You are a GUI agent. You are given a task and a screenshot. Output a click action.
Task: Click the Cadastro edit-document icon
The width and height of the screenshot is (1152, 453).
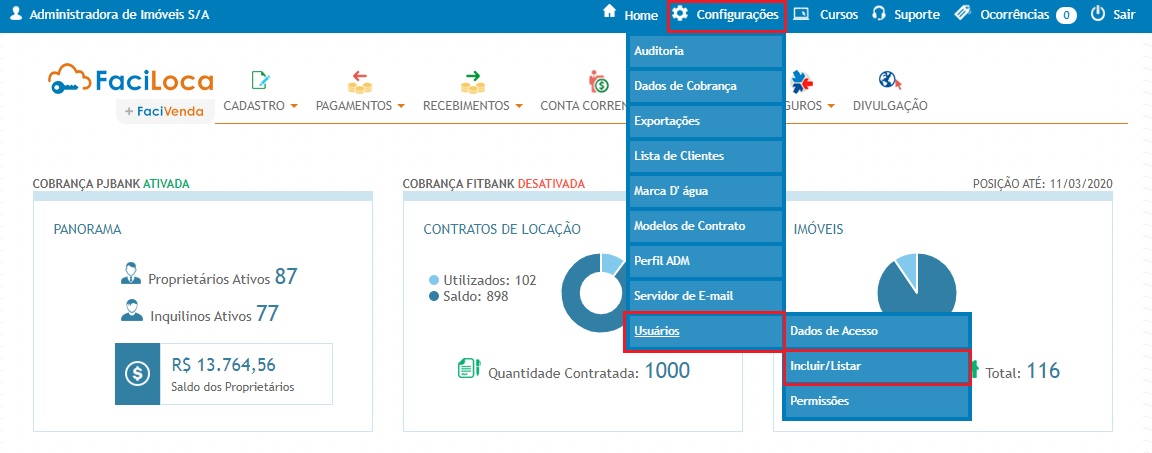261,81
